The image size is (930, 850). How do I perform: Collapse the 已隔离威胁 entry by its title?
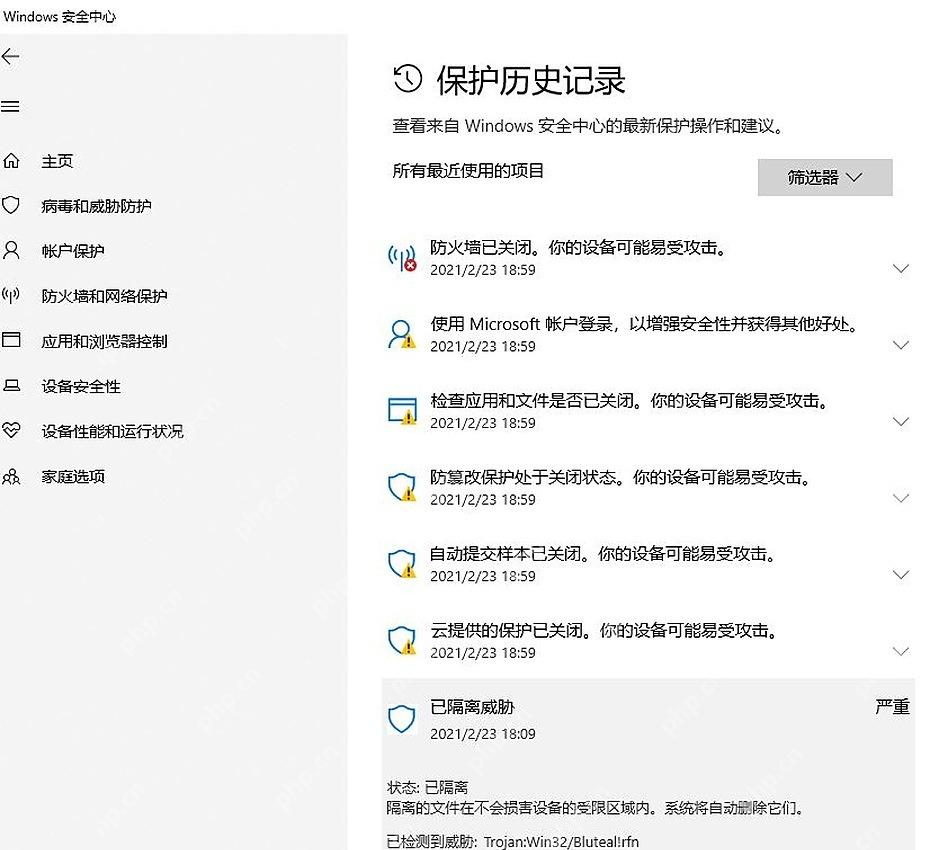[472, 707]
